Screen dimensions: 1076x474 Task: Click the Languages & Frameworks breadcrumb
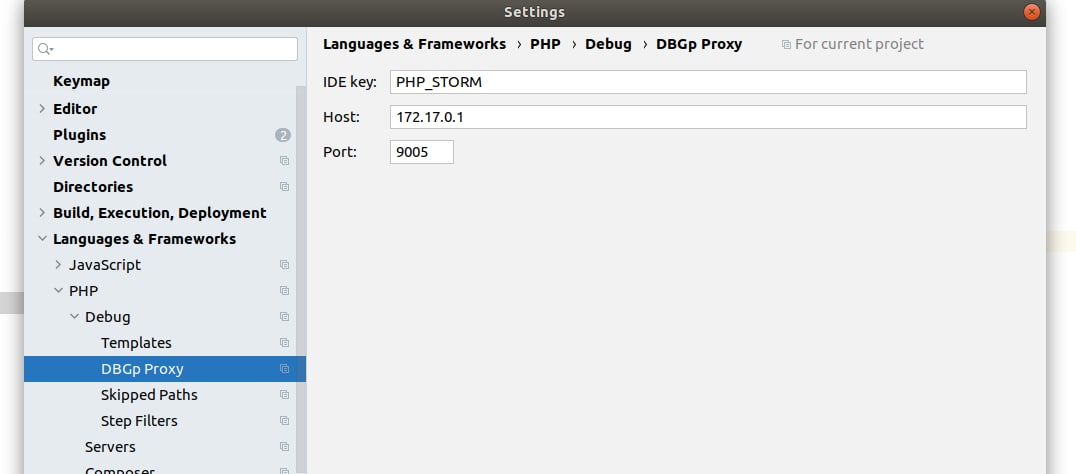pos(414,44)
